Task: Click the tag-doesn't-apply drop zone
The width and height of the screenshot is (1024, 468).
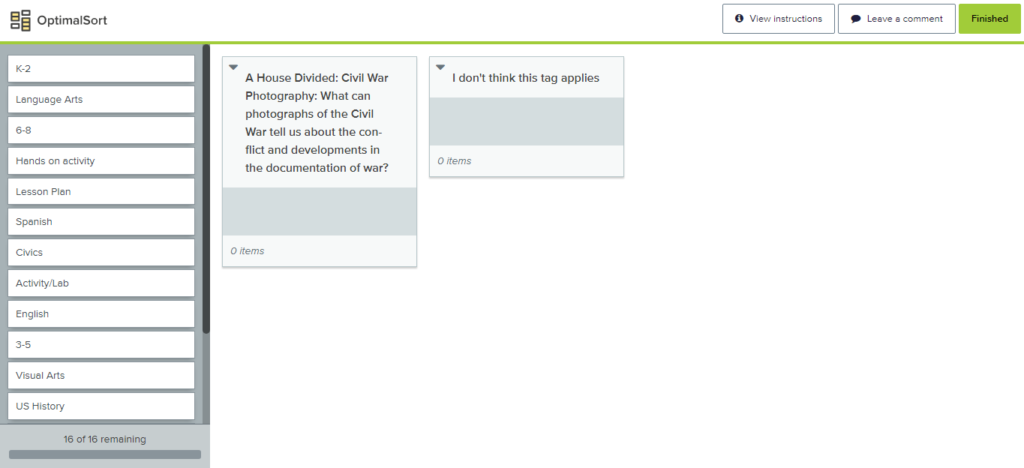Action: (x=526, y=121)
